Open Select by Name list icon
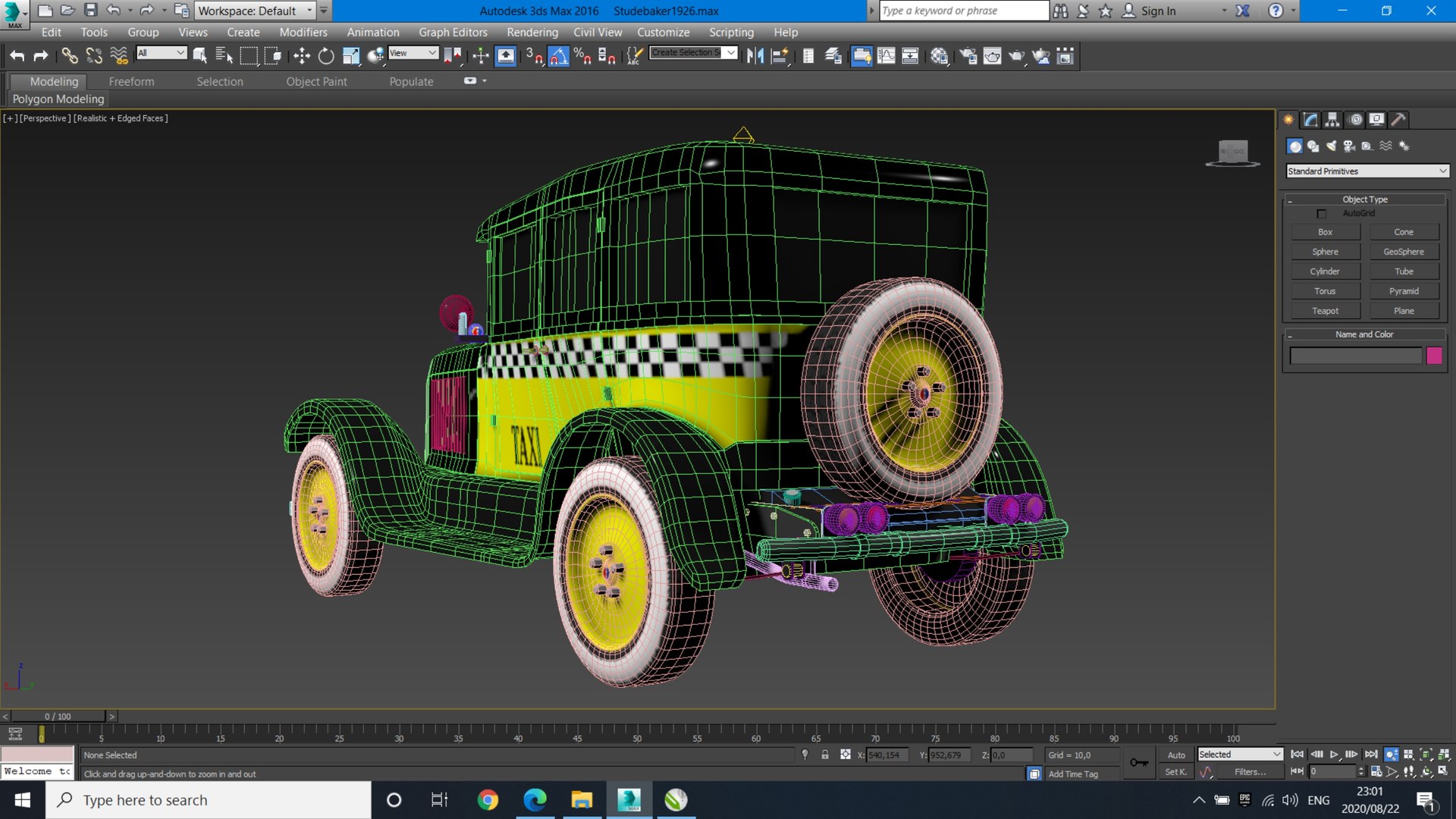 pos(224,56)
